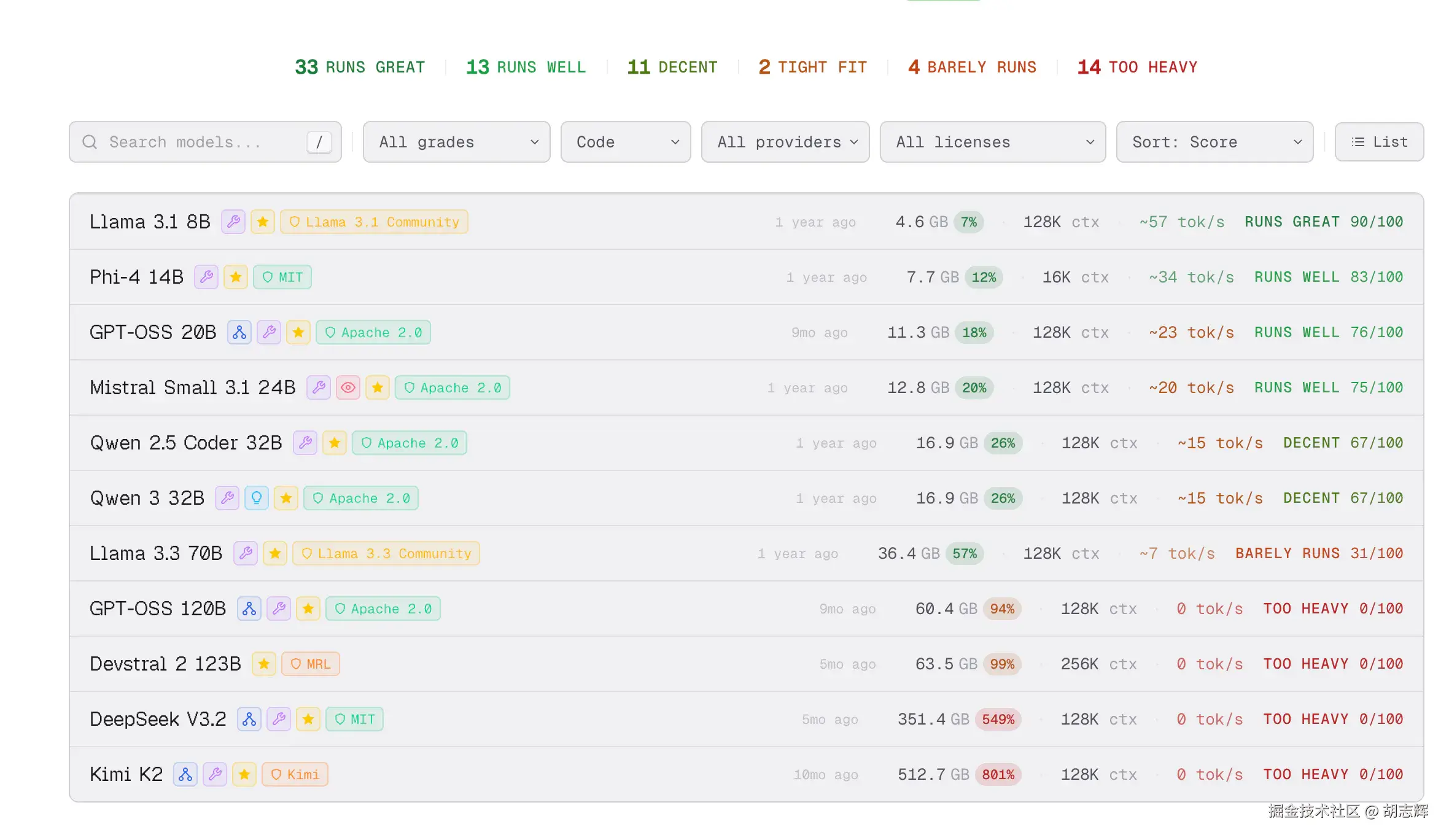Click the wrench icon in the Qwen 3 32B row
The image size is (1449, 840).
(227, 498)
